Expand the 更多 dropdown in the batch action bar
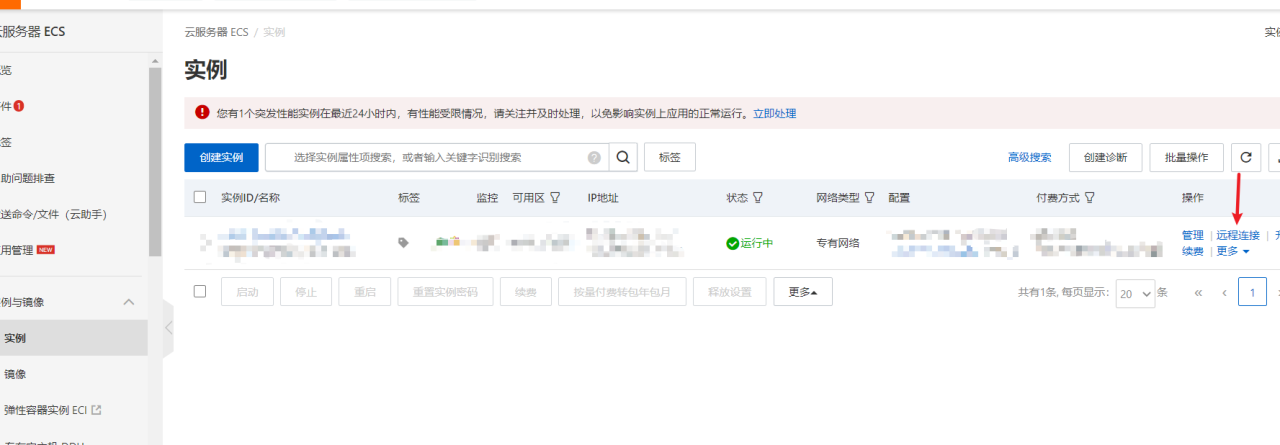 pyautogui.click(x=803, y=292)
